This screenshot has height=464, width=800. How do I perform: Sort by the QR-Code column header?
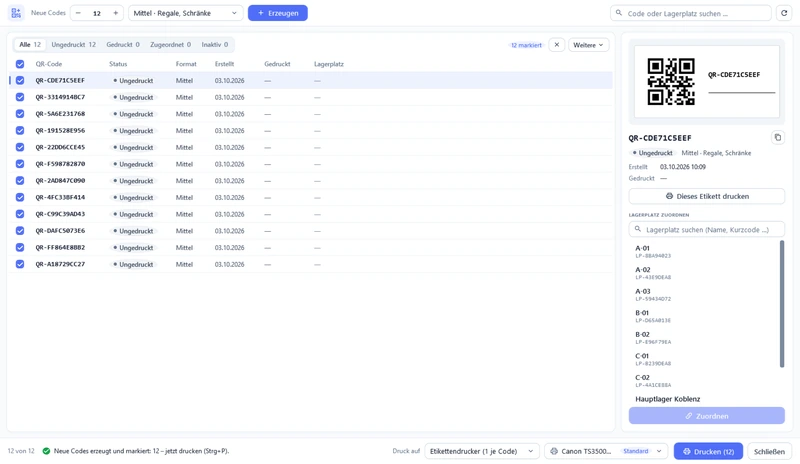48,64
